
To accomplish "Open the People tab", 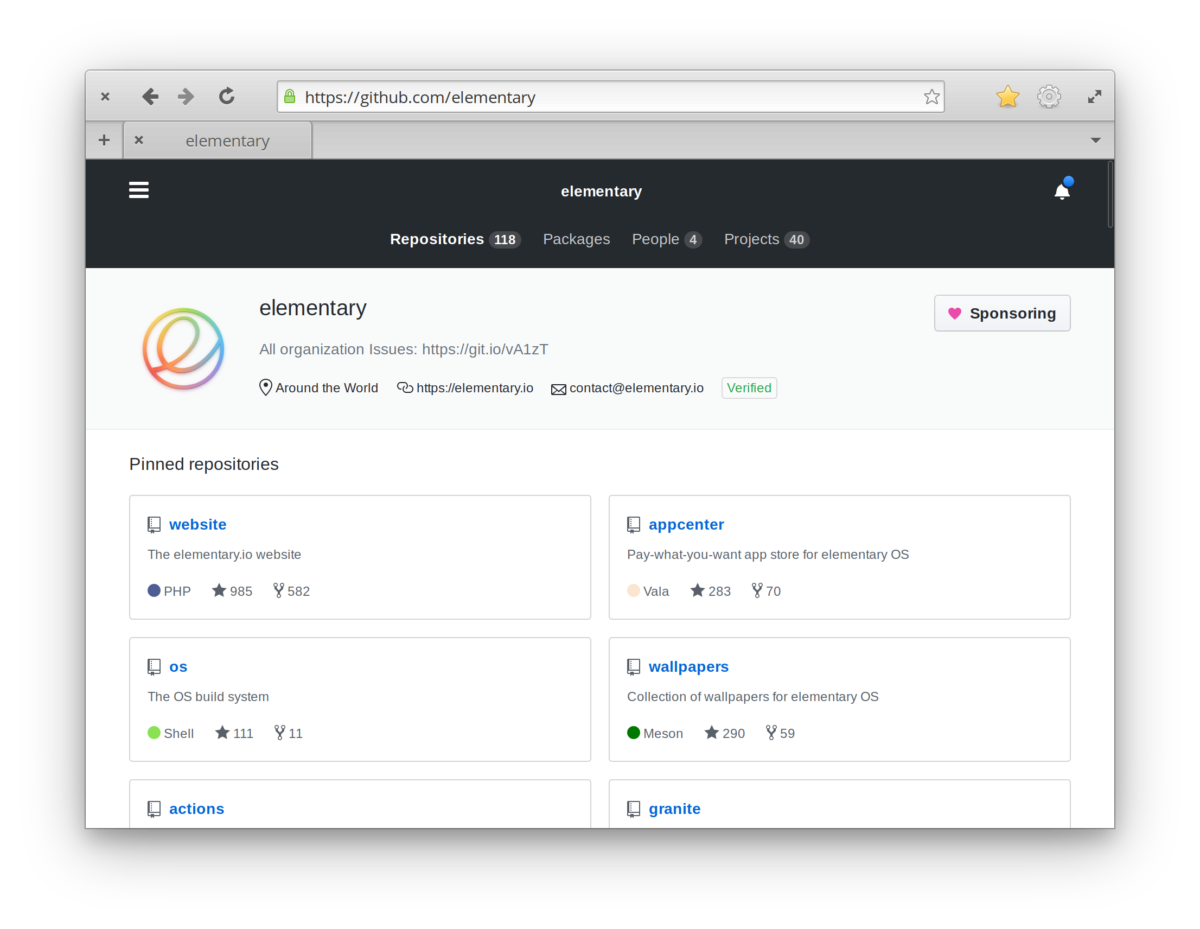I will [667, 239].
